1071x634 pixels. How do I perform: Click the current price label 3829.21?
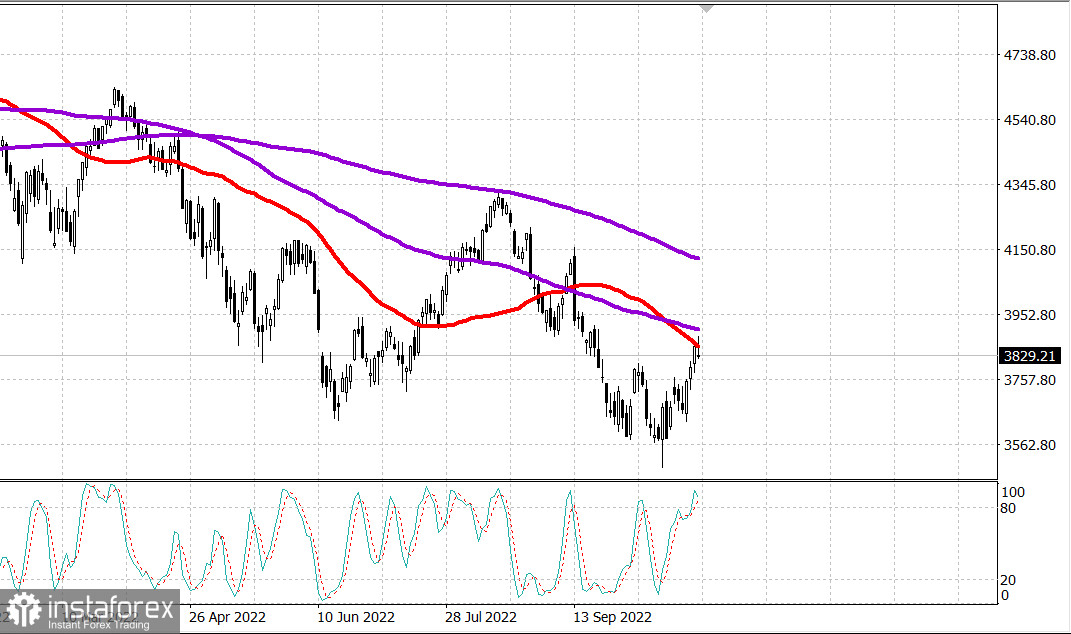1029,356
